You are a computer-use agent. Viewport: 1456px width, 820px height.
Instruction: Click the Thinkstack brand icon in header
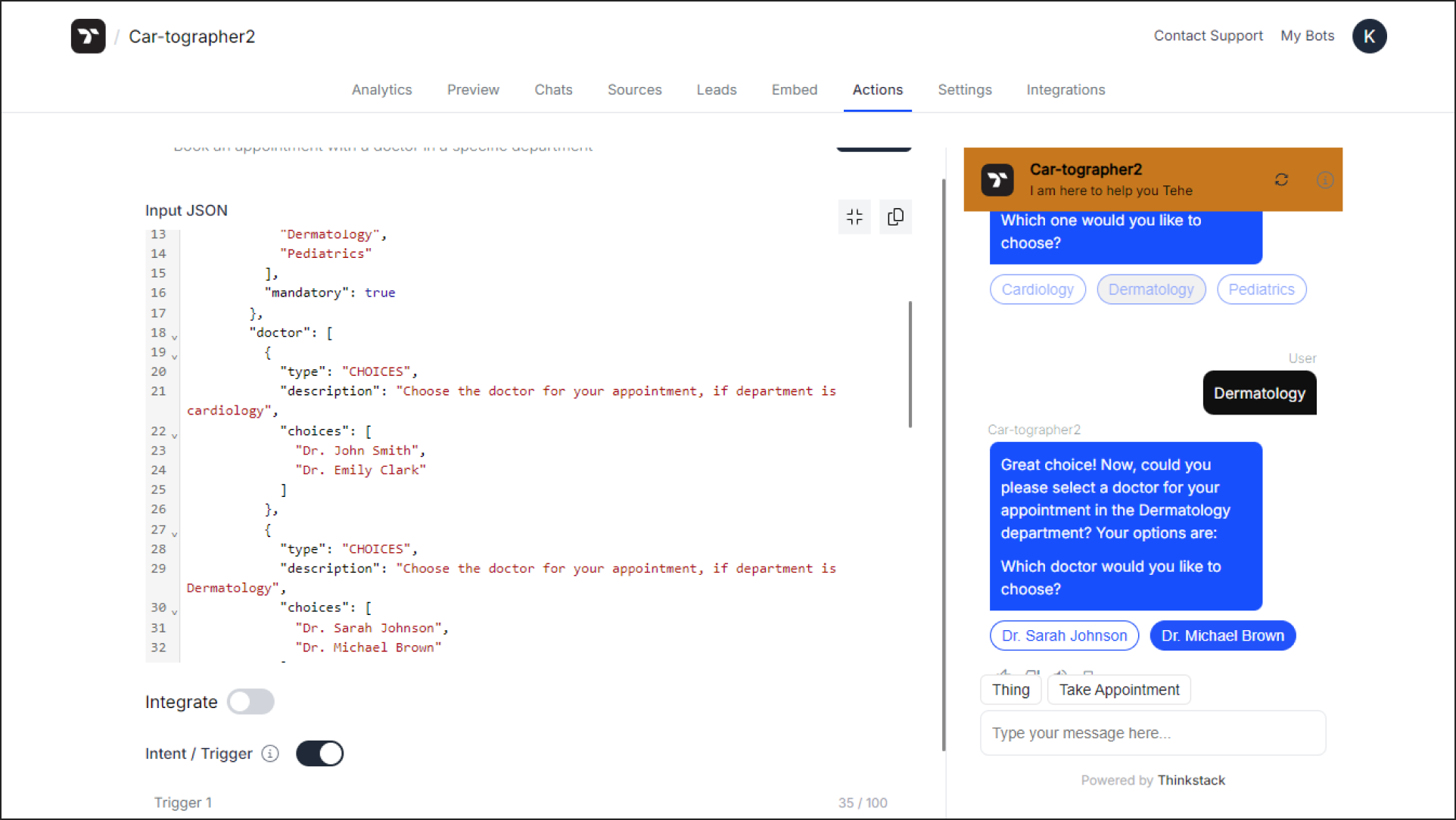click(x=88, y=36)
